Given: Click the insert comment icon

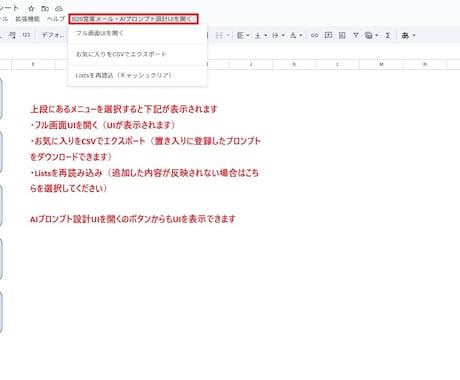Looking at the screenshot, I should pos(328,35).
